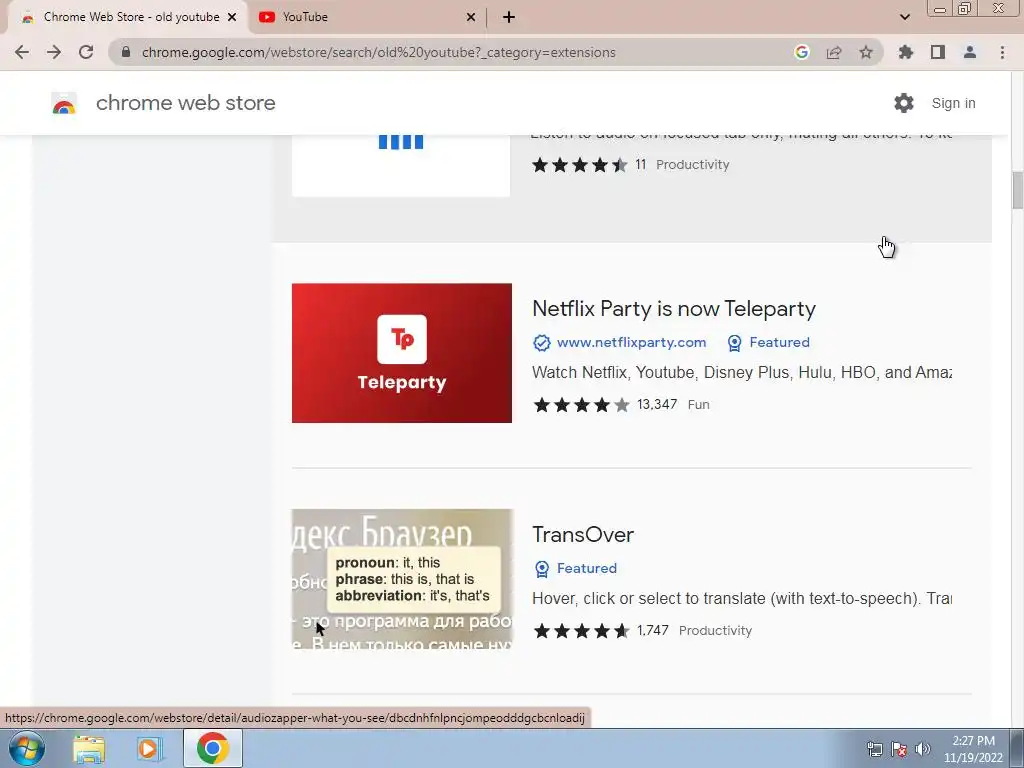Click Productivity label beside 11 ratings
Image resolution: width=1024 pixels, height=768 pixels.
[x=693, y=165]
